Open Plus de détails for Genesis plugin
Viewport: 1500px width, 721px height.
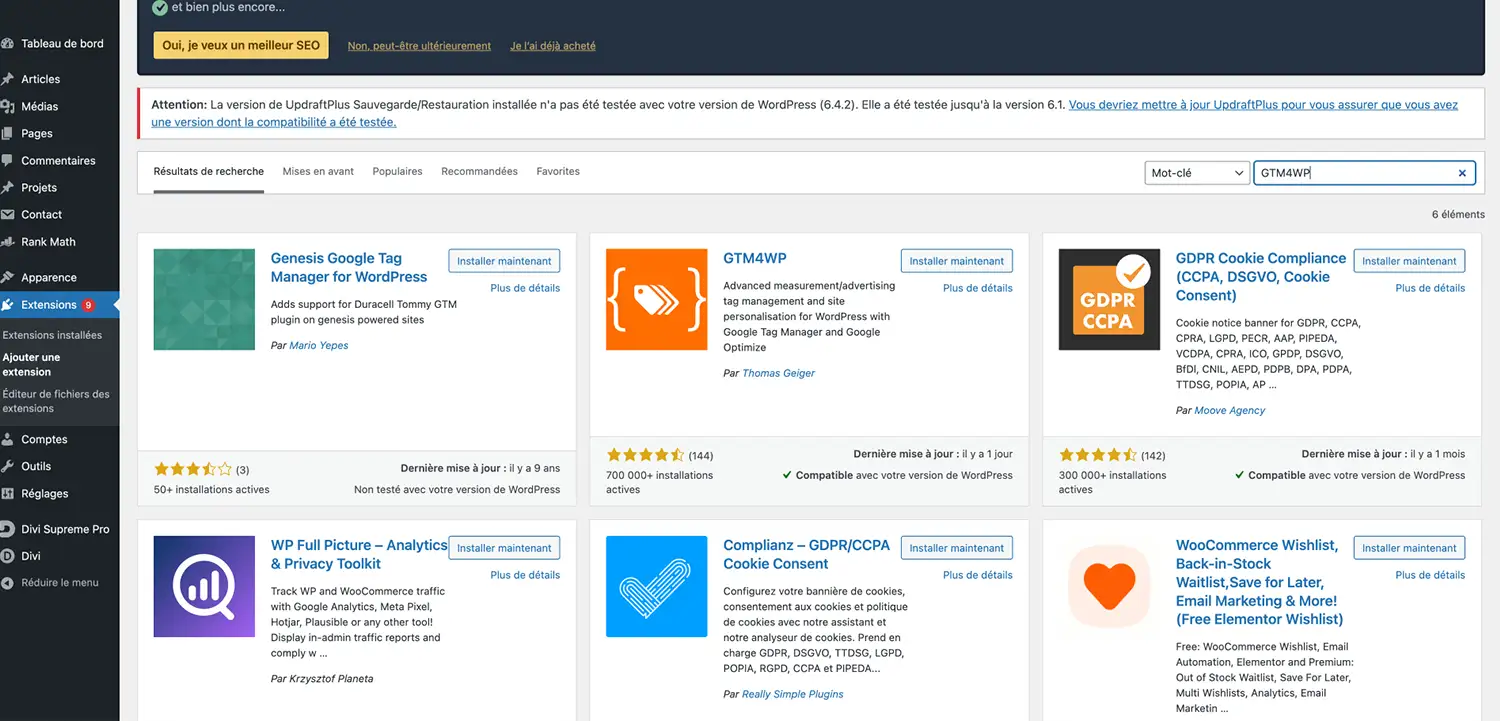525,288
